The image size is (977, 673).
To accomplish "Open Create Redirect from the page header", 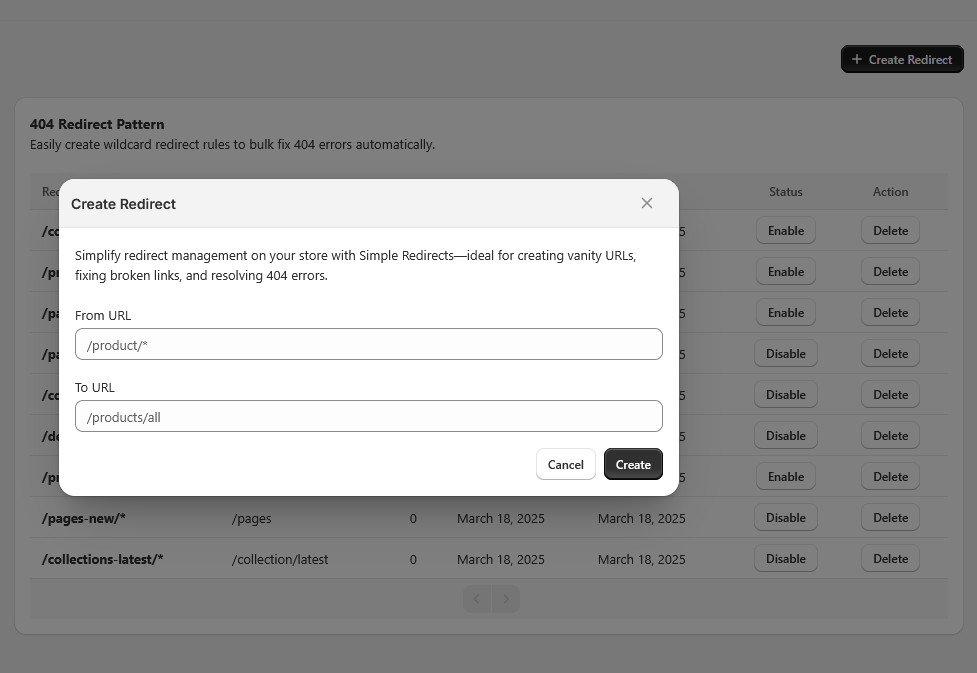I will (x=901, y=59).
